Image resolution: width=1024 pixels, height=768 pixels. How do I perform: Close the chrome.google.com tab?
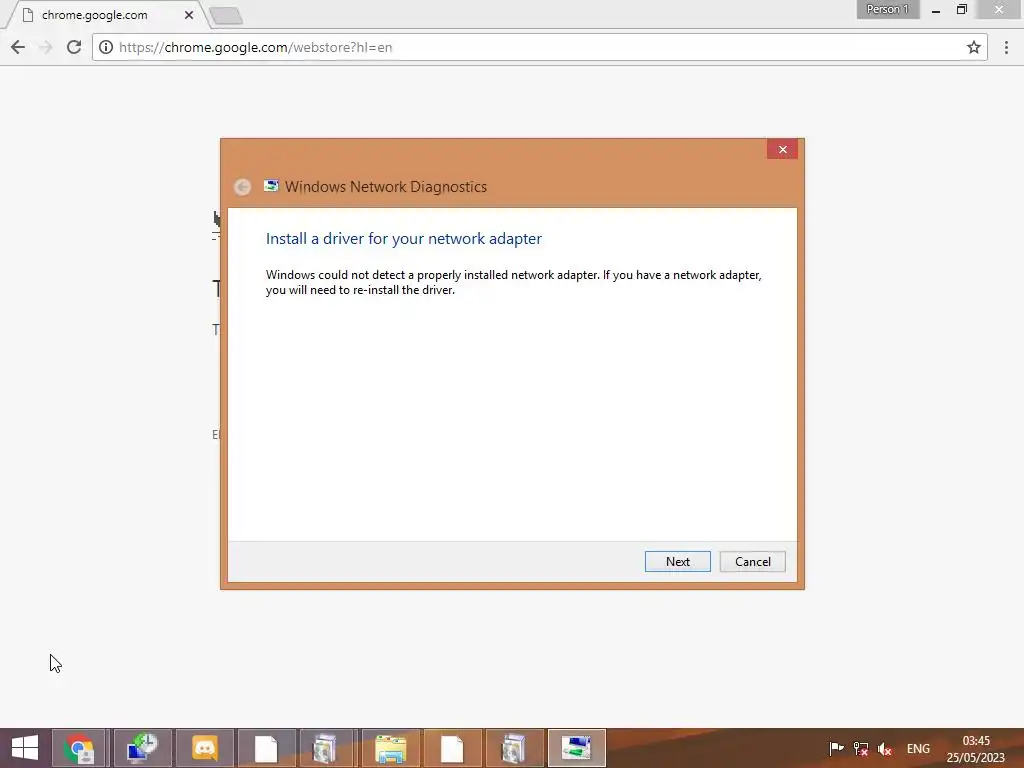189,15
